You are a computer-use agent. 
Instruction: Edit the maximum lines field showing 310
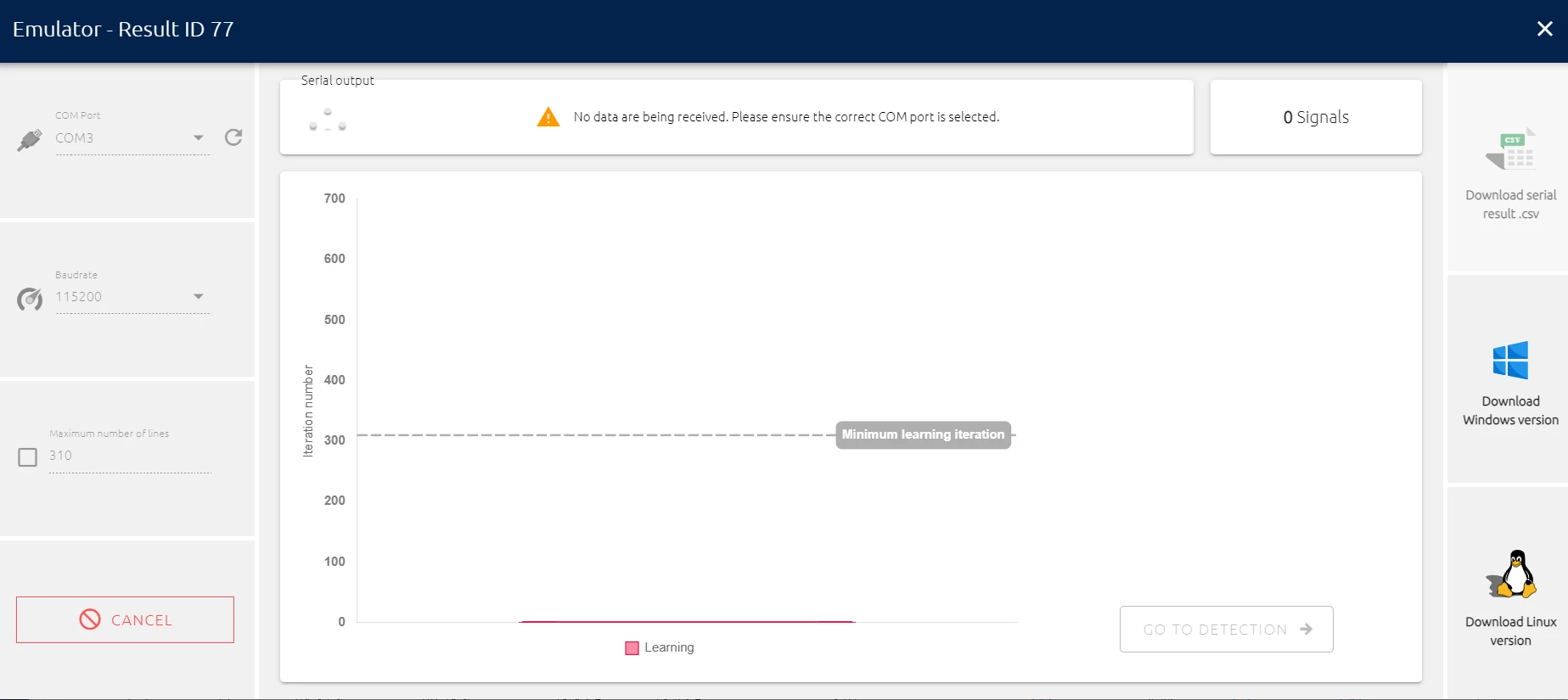pos(130,456)
